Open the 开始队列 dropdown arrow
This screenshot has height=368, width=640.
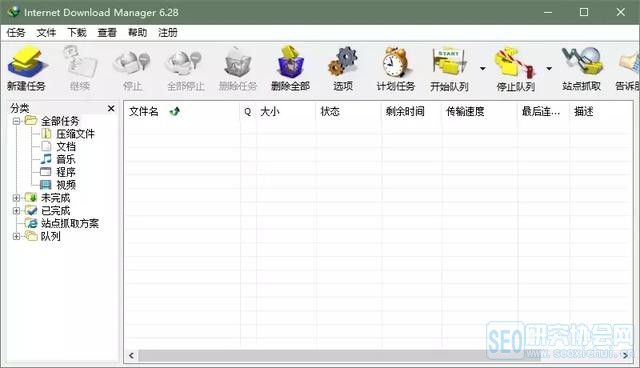(x=482, y=68)
